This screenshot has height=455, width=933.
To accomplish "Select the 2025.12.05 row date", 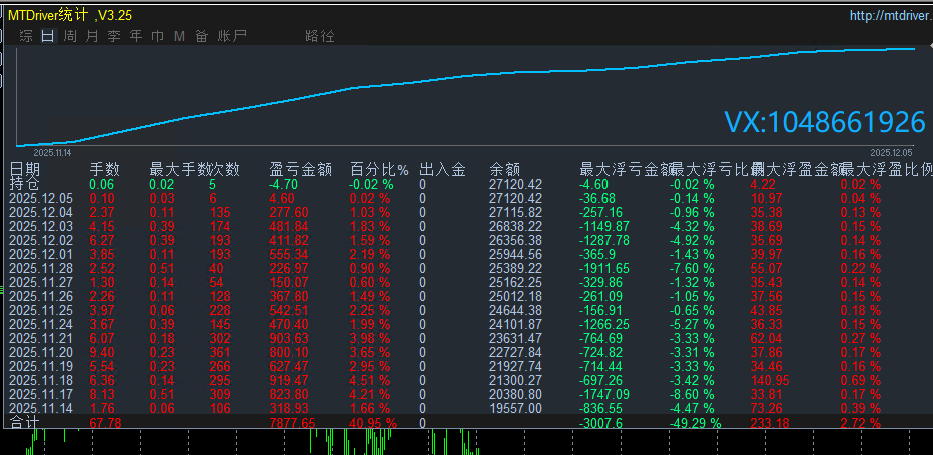I will (41, 198).
